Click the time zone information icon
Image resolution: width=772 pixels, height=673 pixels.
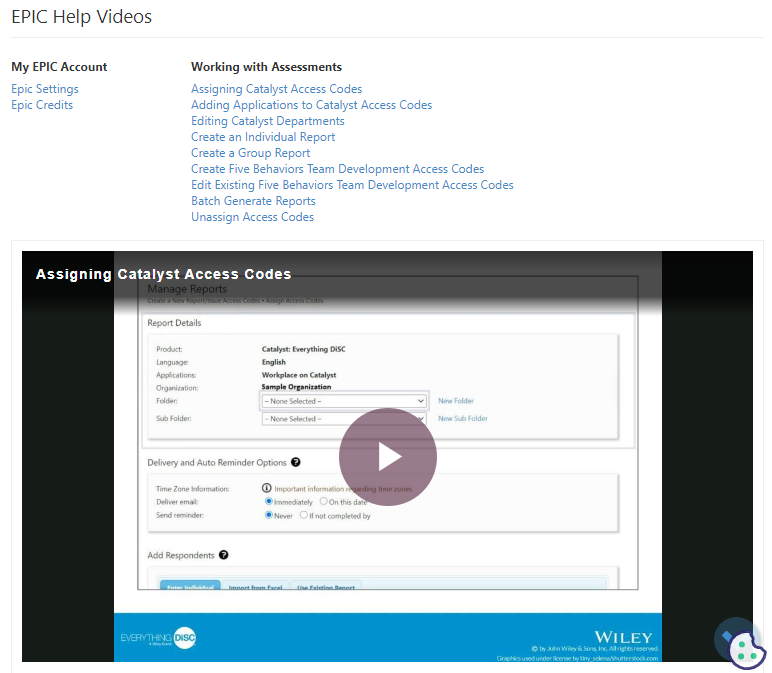[266, 488]
